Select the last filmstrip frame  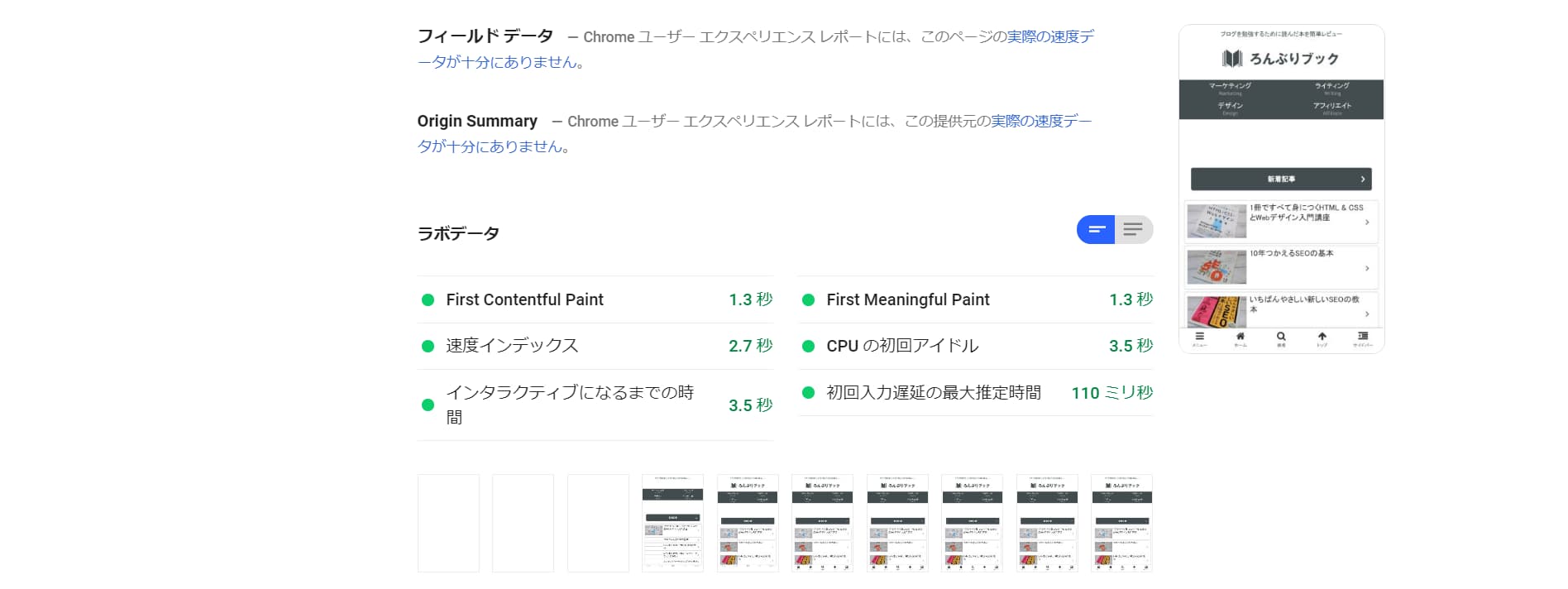pyautogui.click(x=1121, y=523)
